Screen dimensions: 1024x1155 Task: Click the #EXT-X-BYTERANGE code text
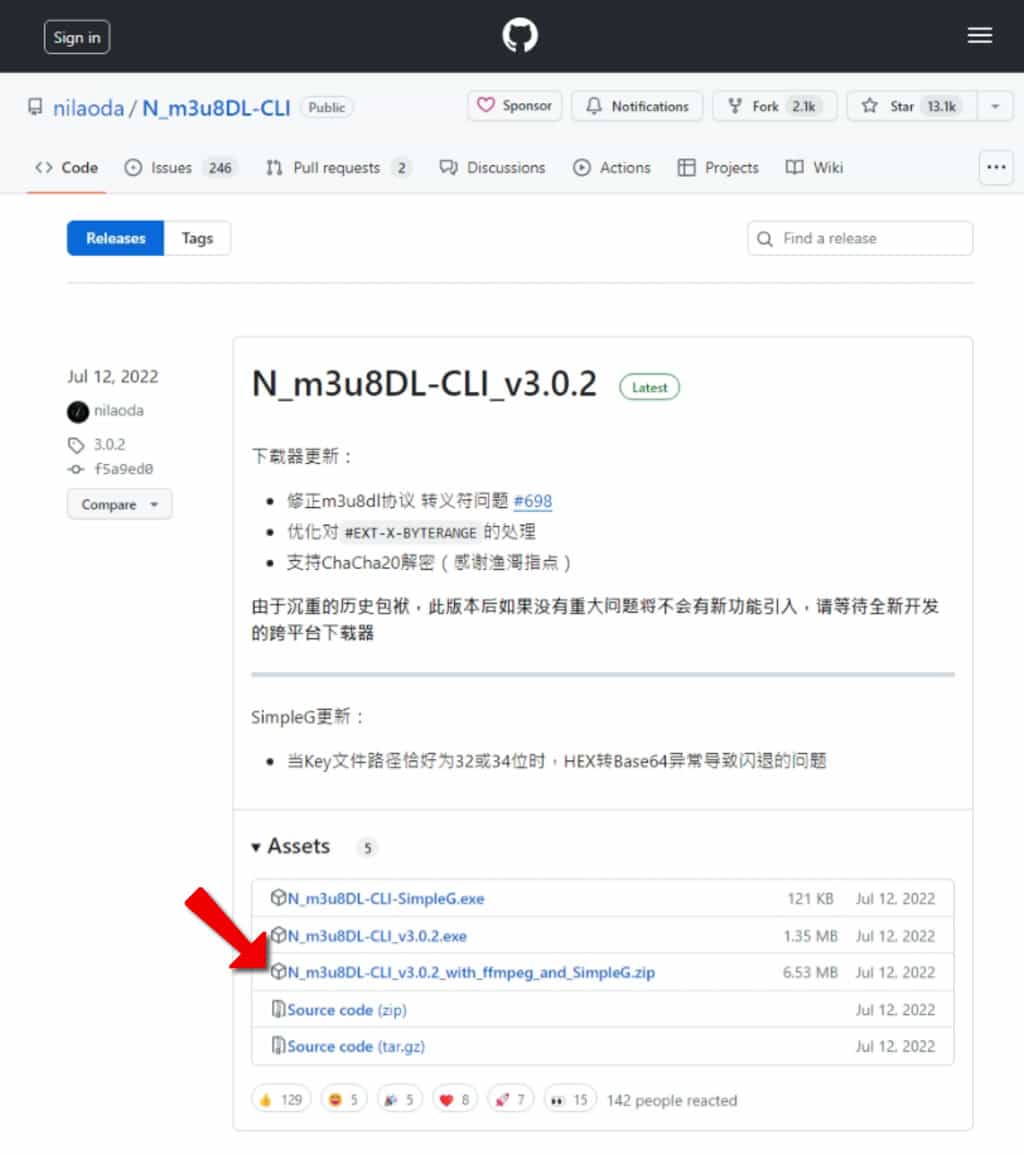pyautogui.click(x=410, y=533)
